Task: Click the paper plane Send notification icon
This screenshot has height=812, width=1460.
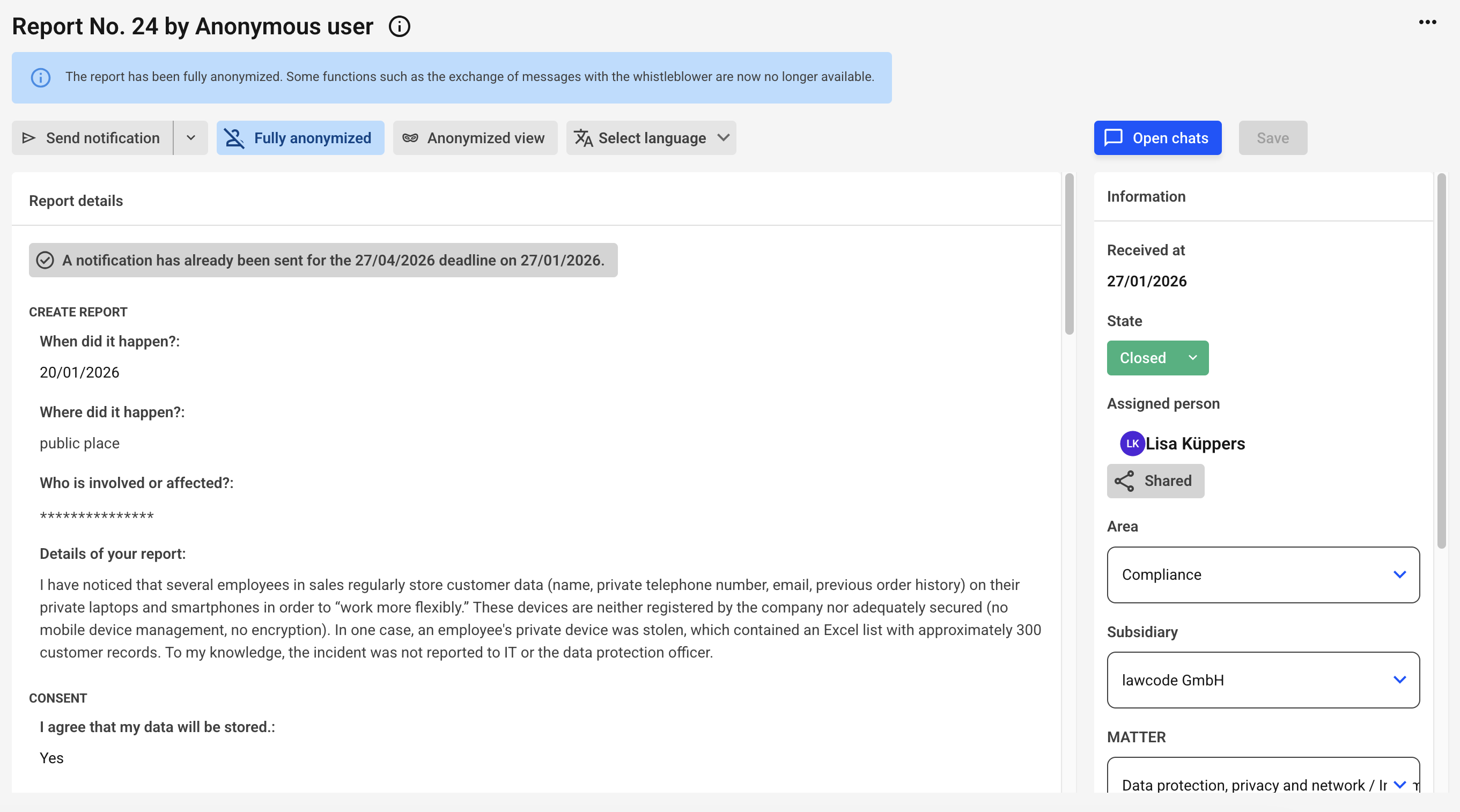Action: tap(29, 138)
